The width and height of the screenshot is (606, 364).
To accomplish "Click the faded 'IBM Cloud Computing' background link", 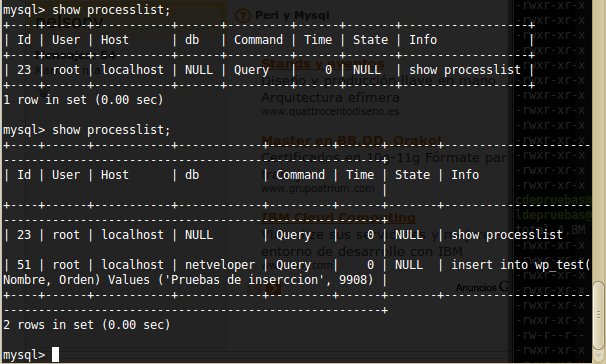I will point(338,217).
